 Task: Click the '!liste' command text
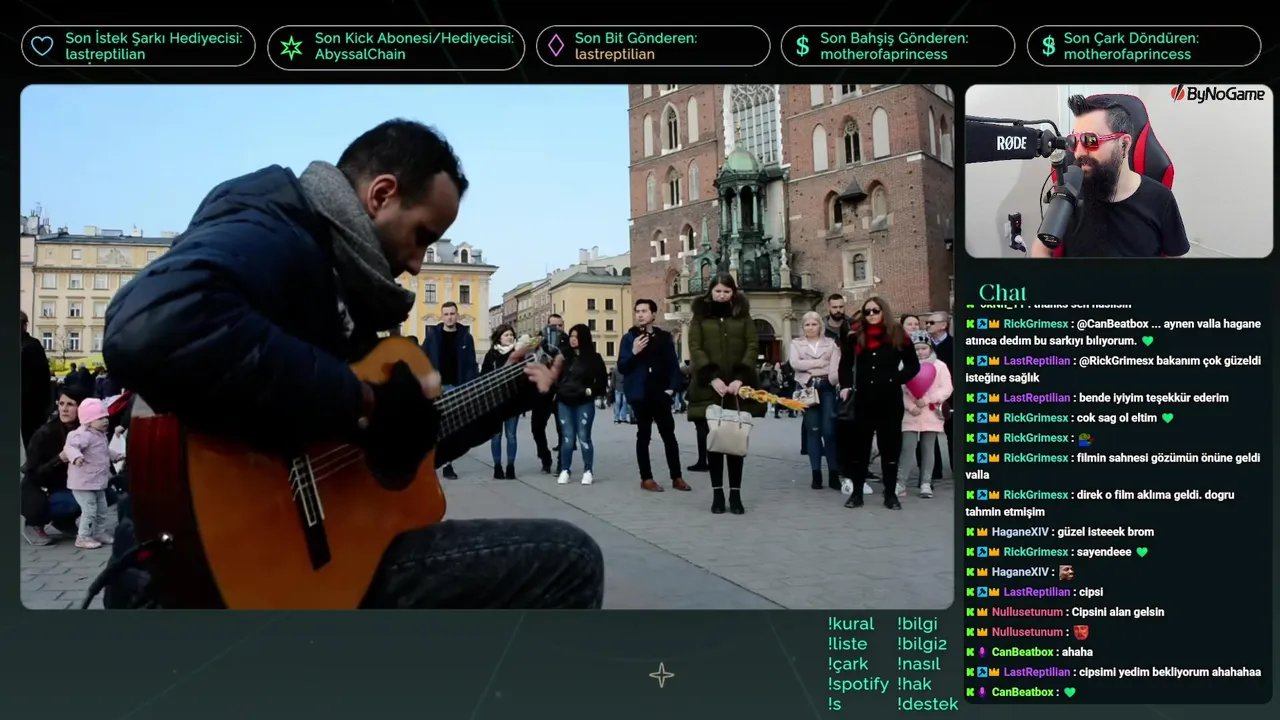[848, 644]
